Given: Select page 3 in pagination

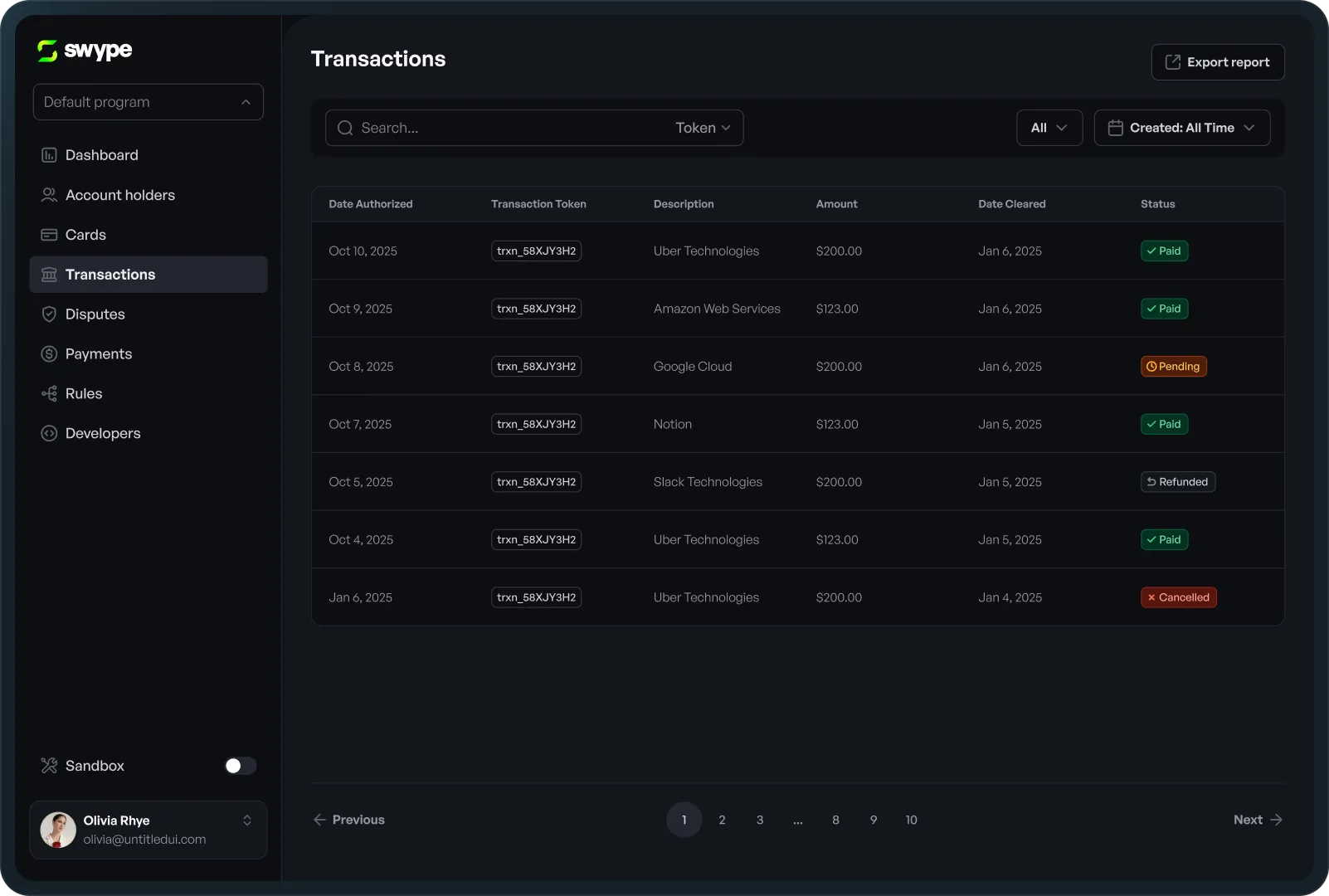Looking at the screenshot, I should [760, 820].
